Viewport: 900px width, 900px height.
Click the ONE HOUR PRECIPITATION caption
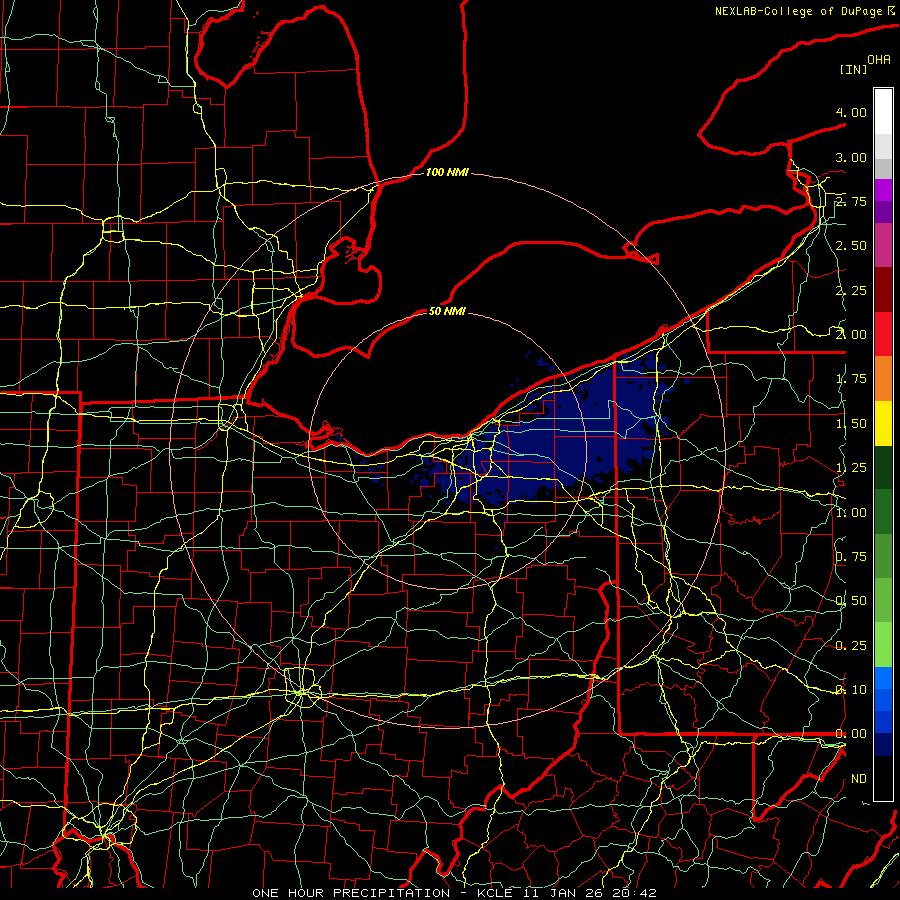pyautogui.click(x=351, y=893)
